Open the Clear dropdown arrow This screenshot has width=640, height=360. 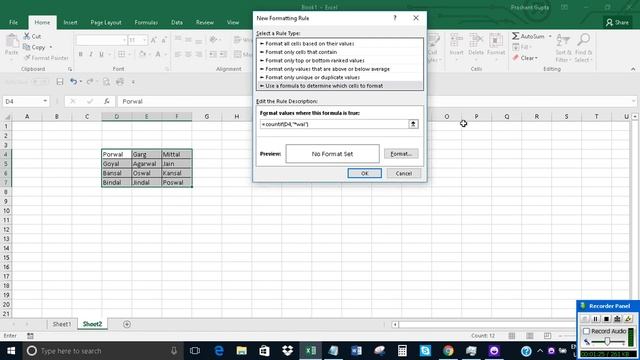[x=536, y=58]
